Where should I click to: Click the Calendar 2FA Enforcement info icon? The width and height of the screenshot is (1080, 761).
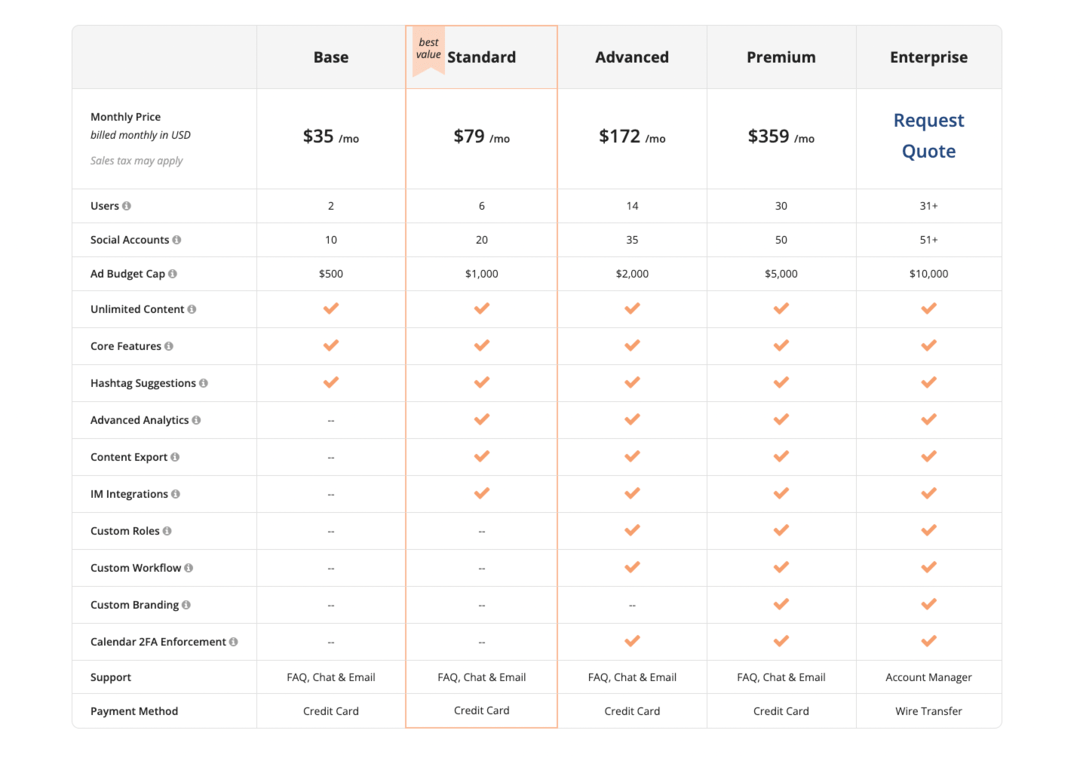click(233, 642)
